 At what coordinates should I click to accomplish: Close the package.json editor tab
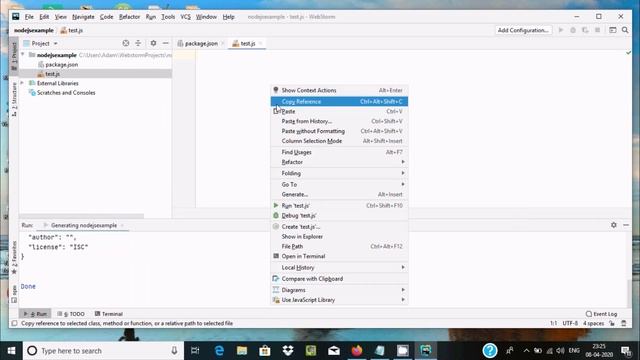[223, 43]
